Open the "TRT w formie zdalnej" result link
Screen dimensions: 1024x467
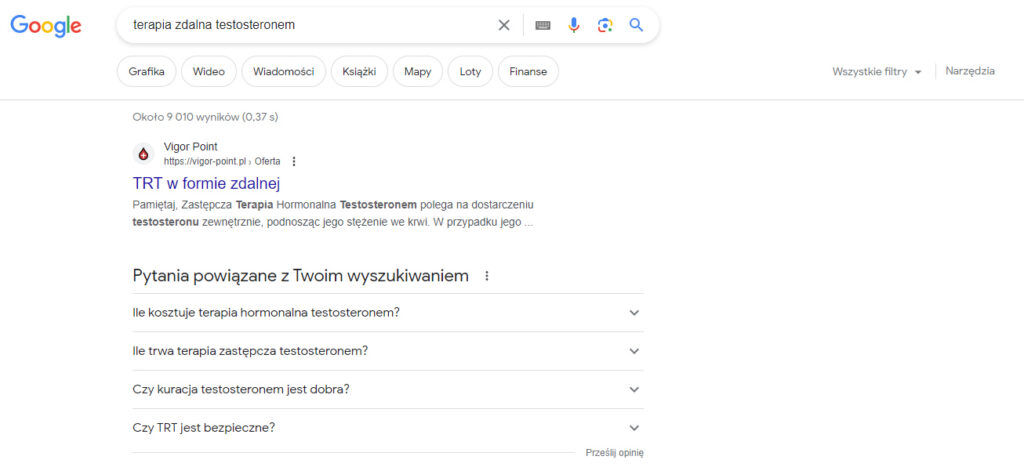coord(206,184)
